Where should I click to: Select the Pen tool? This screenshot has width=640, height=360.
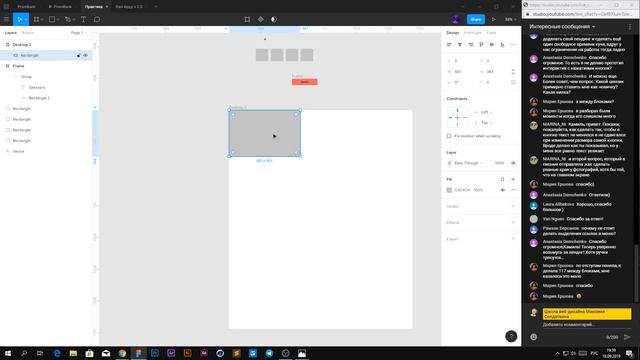click(68, 19)
